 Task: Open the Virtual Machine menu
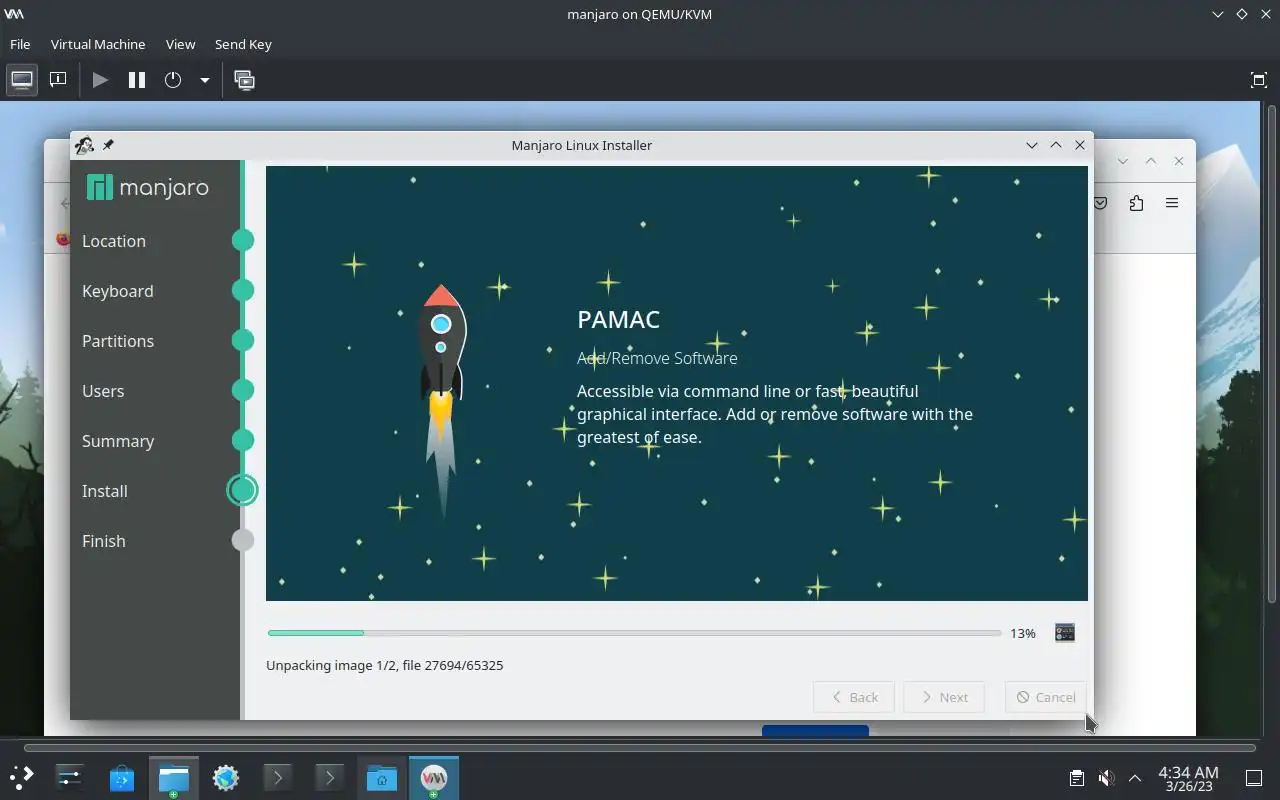(98, 44)
